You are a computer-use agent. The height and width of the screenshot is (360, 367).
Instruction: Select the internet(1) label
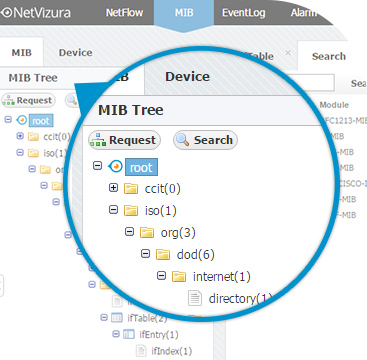click(x=222, y=277)
